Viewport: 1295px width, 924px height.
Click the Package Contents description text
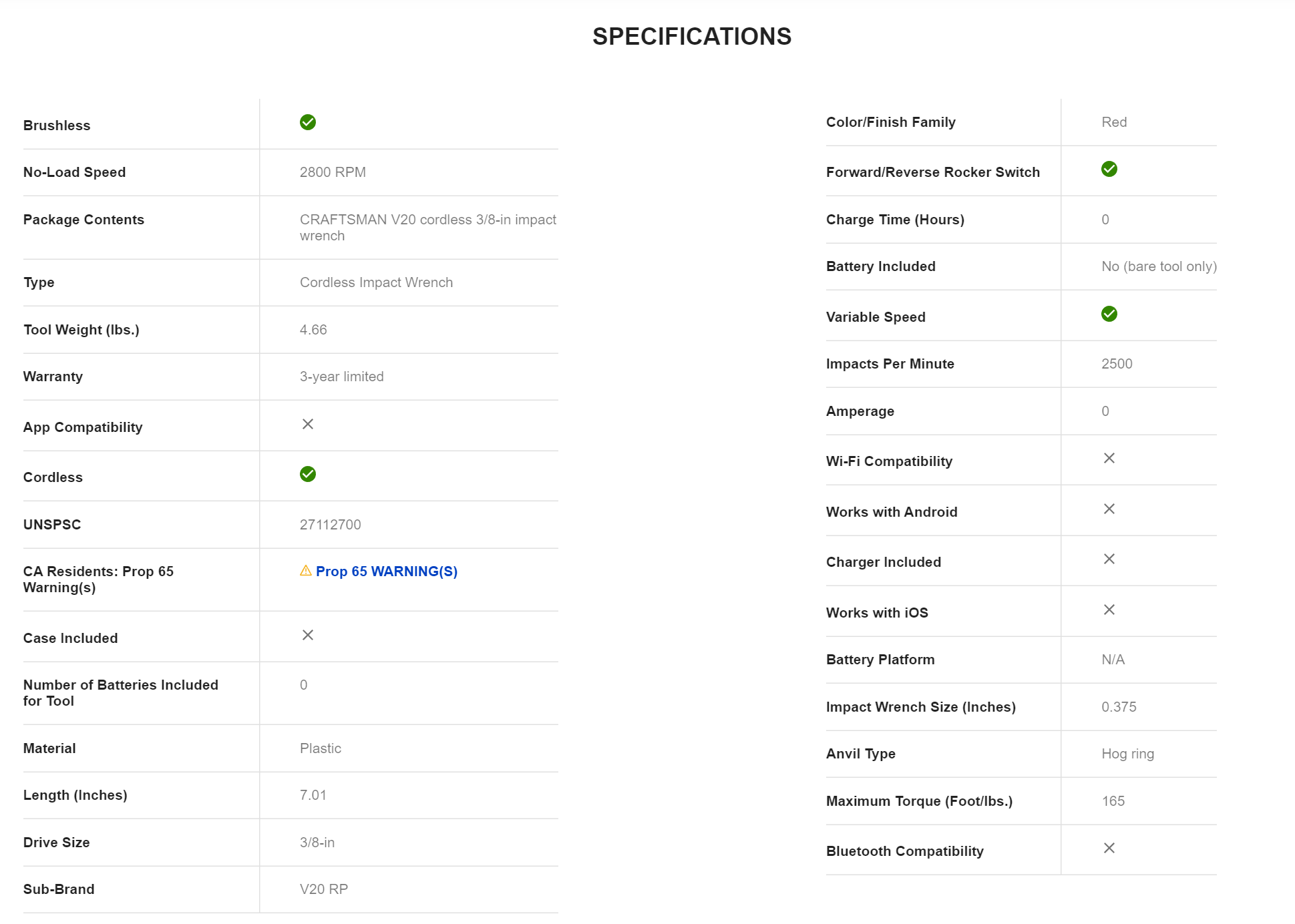[427, 228]
